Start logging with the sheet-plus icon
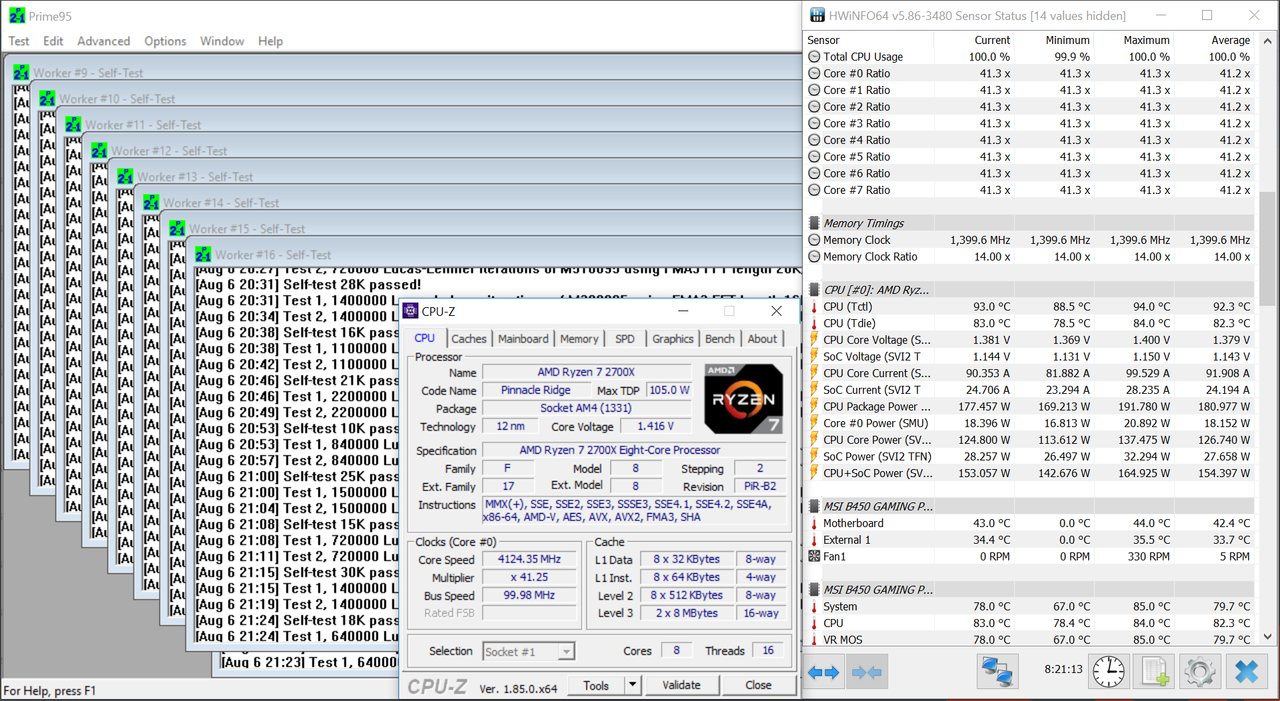 (x=1155, y=671)
